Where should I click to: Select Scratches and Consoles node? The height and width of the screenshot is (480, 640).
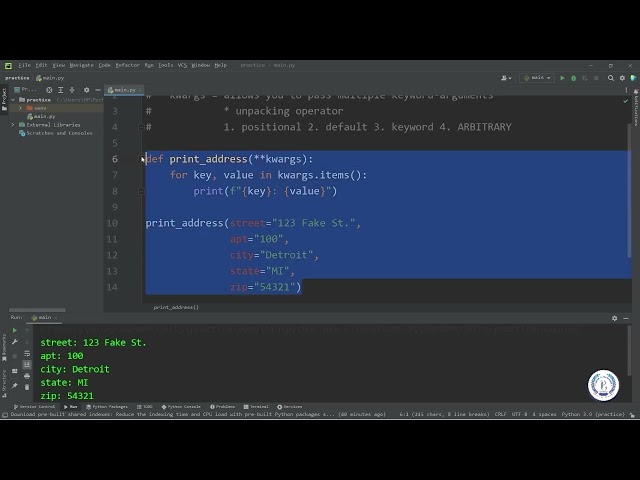coord(56,133)
